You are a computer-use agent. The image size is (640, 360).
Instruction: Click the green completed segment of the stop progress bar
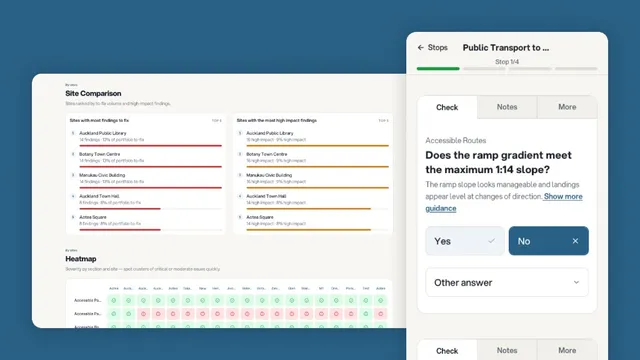pyautogui.click(x=438, y=69)
